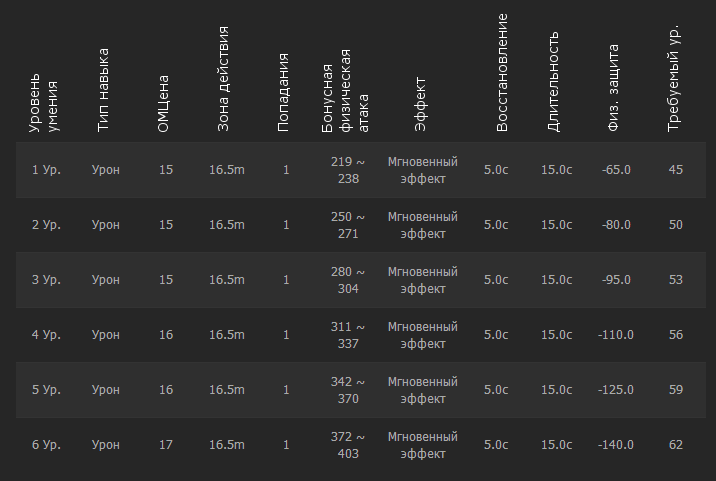Image resolution: width=716 pixels, height=481 pixels.
Task: Select the MP cost value '17'
Action: click(x=166, y=445)
